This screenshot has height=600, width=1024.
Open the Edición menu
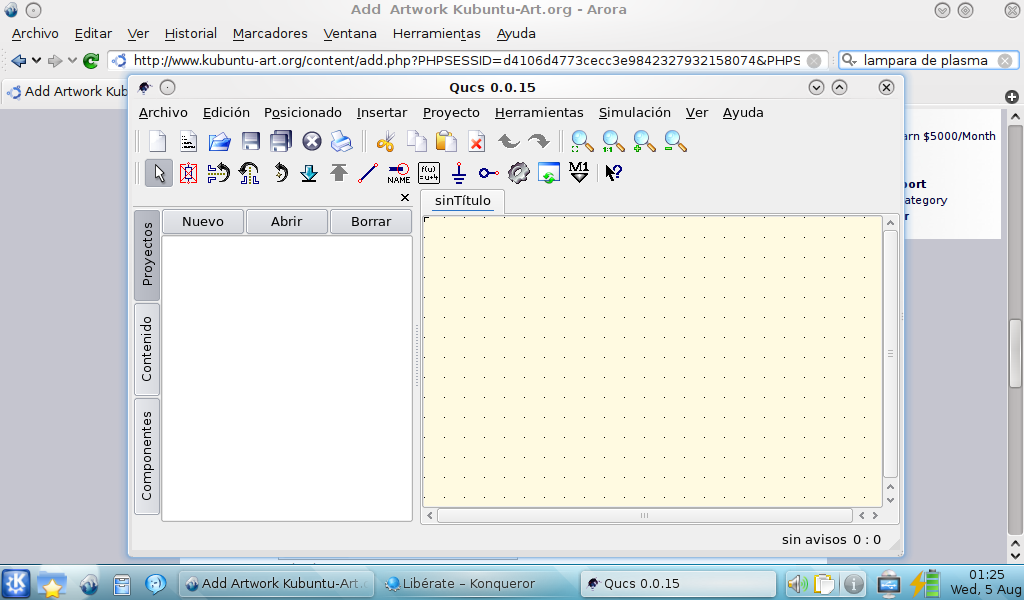click(x=226, y=112)
